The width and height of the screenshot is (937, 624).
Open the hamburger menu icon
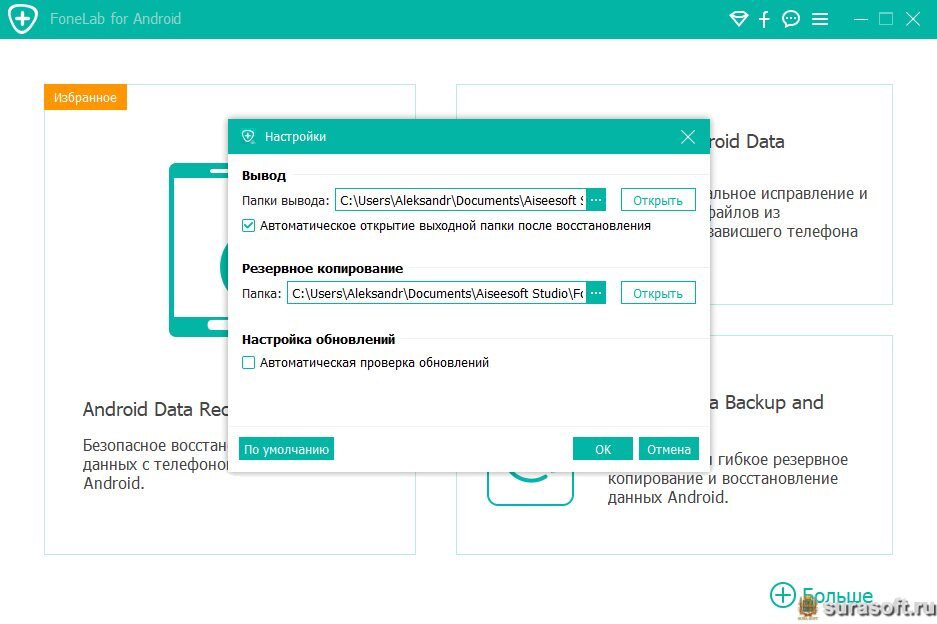[x=820, y=19]
